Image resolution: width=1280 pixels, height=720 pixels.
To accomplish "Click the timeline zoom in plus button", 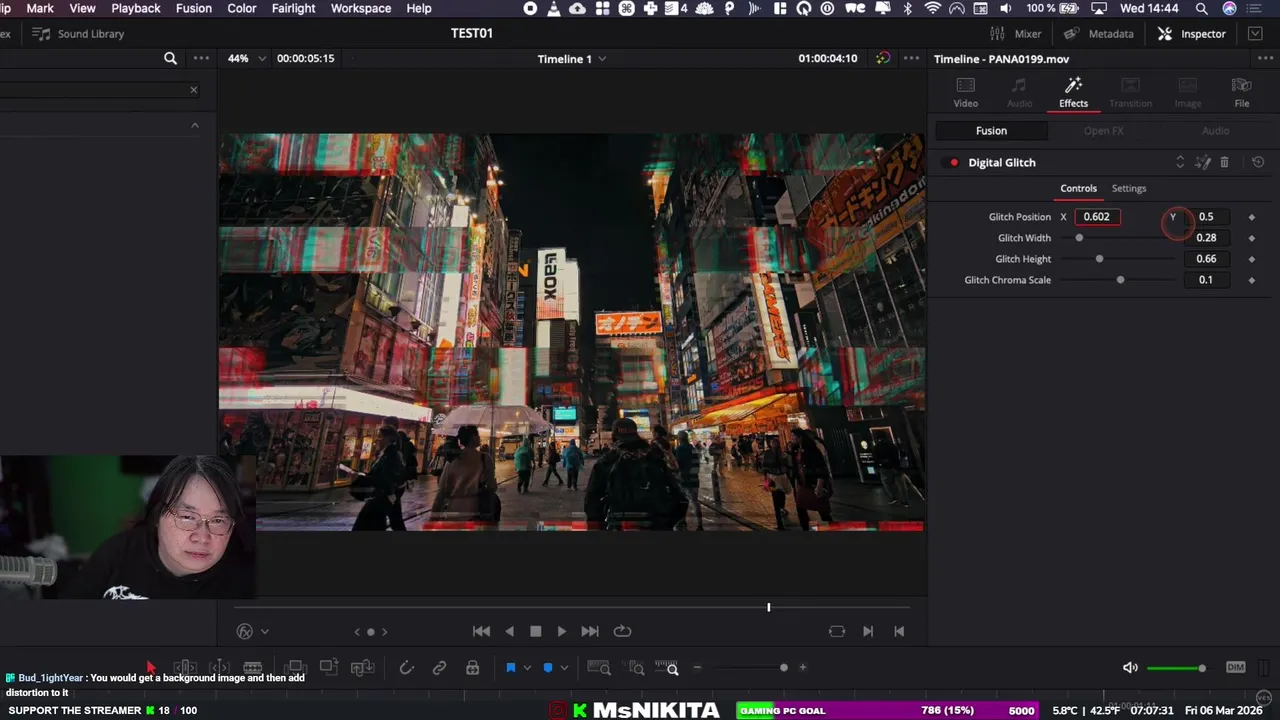I will tap(802, 668).
